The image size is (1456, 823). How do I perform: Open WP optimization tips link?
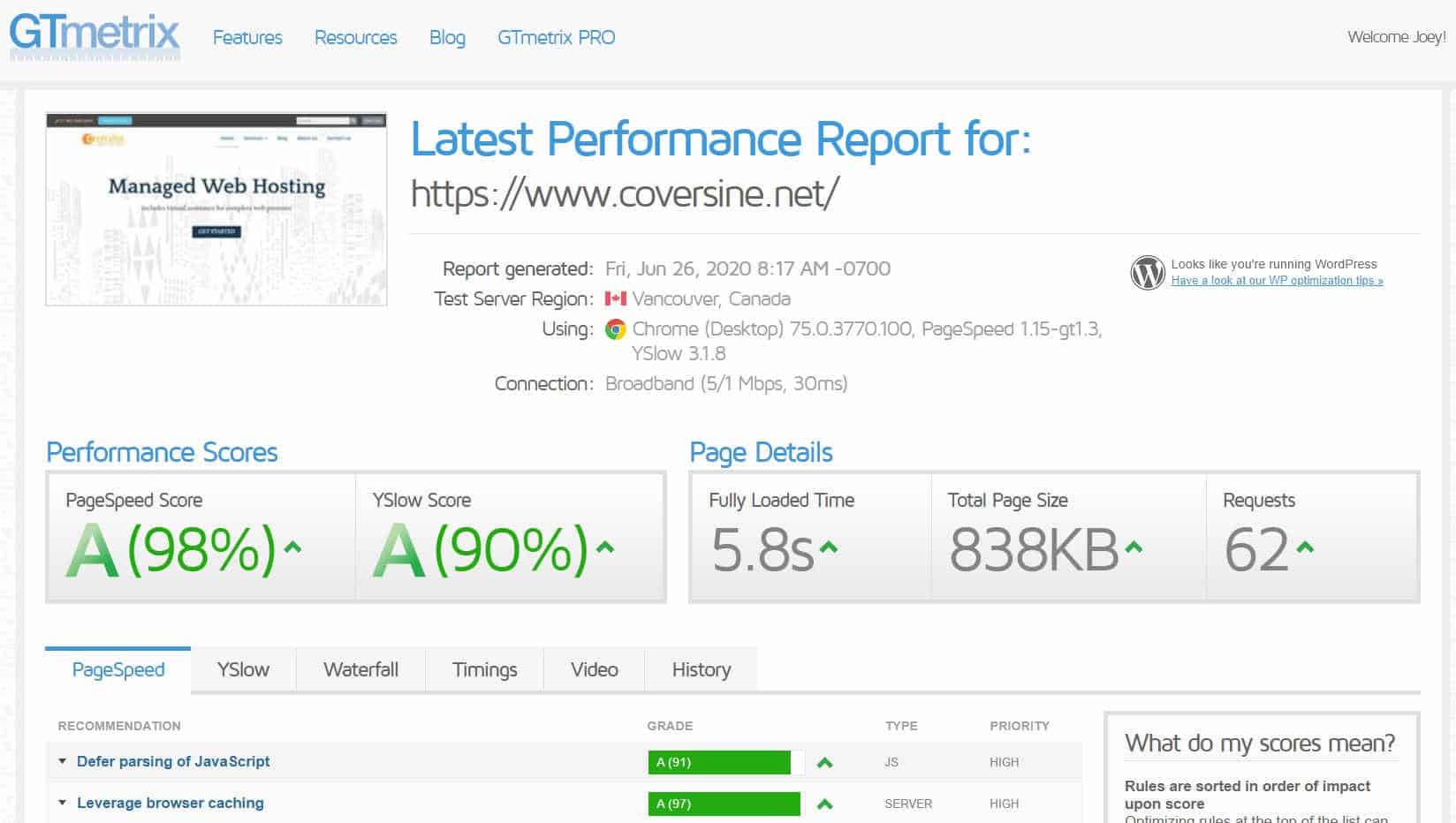point(1278,281)
